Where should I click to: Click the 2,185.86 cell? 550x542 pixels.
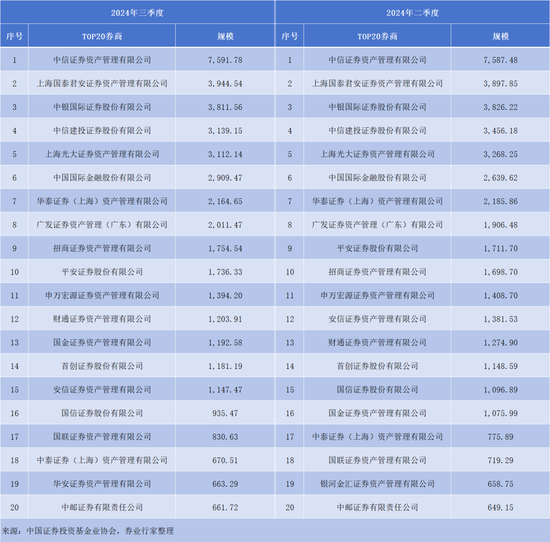[501, 201]
